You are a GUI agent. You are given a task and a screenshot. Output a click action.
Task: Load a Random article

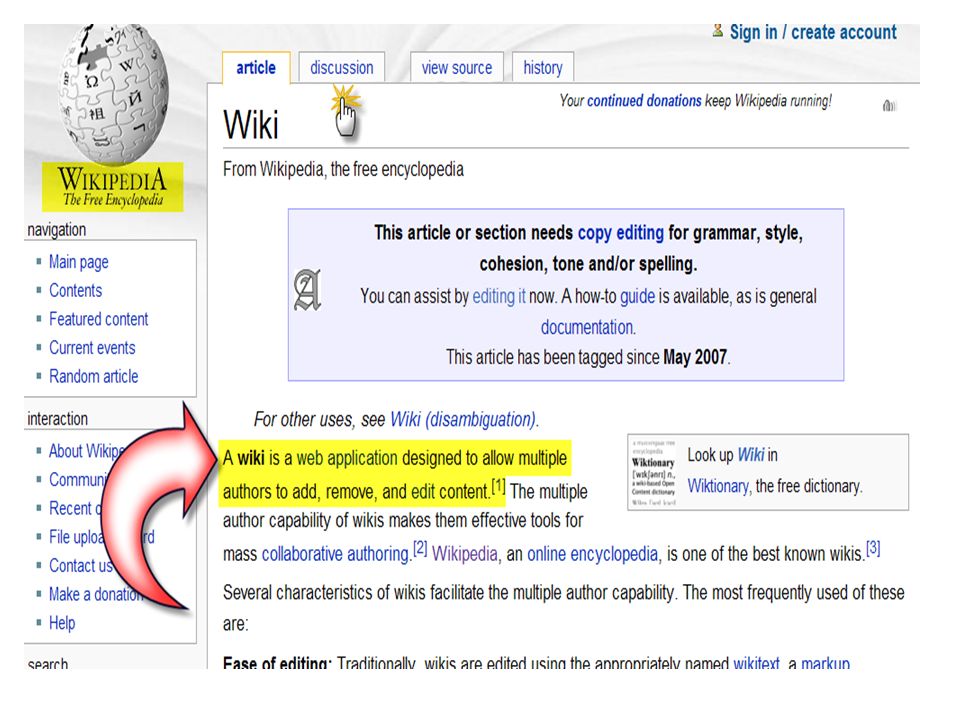click(x=94, y=376)
